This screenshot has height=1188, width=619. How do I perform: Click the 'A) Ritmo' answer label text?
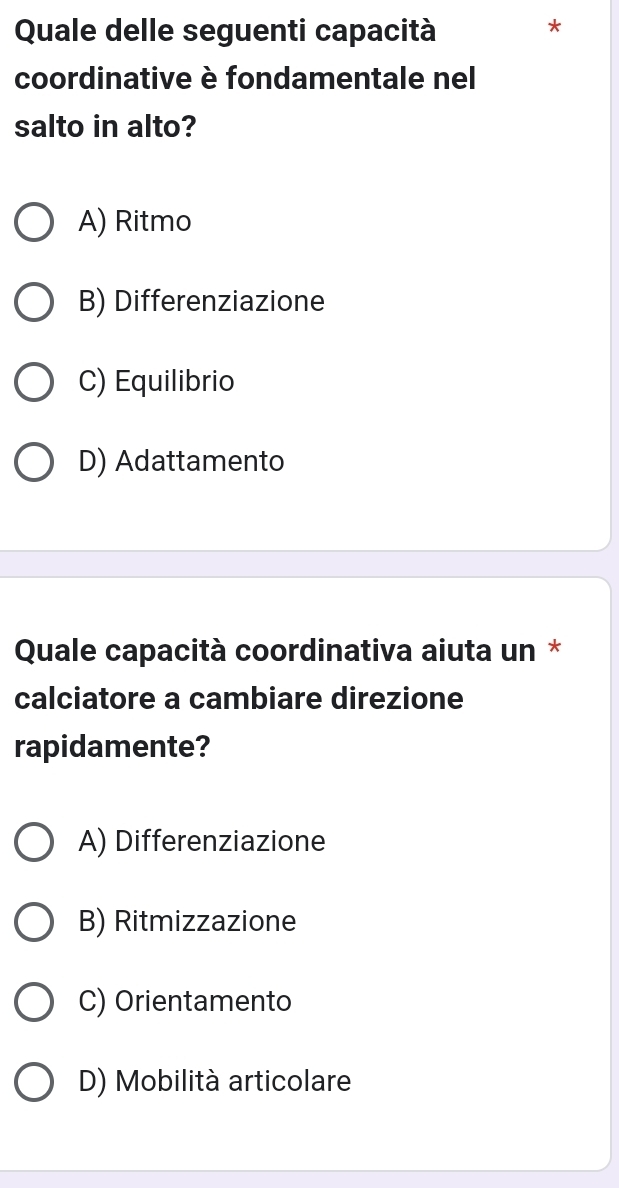[134, 222]
